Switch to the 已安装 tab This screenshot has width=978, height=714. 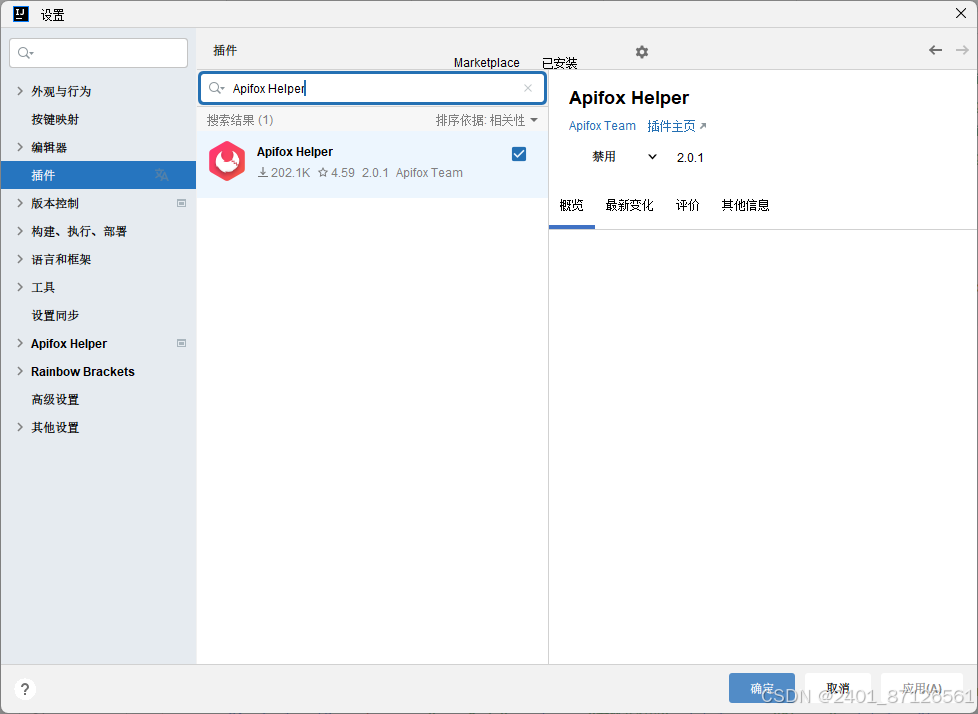pos(559,63)
